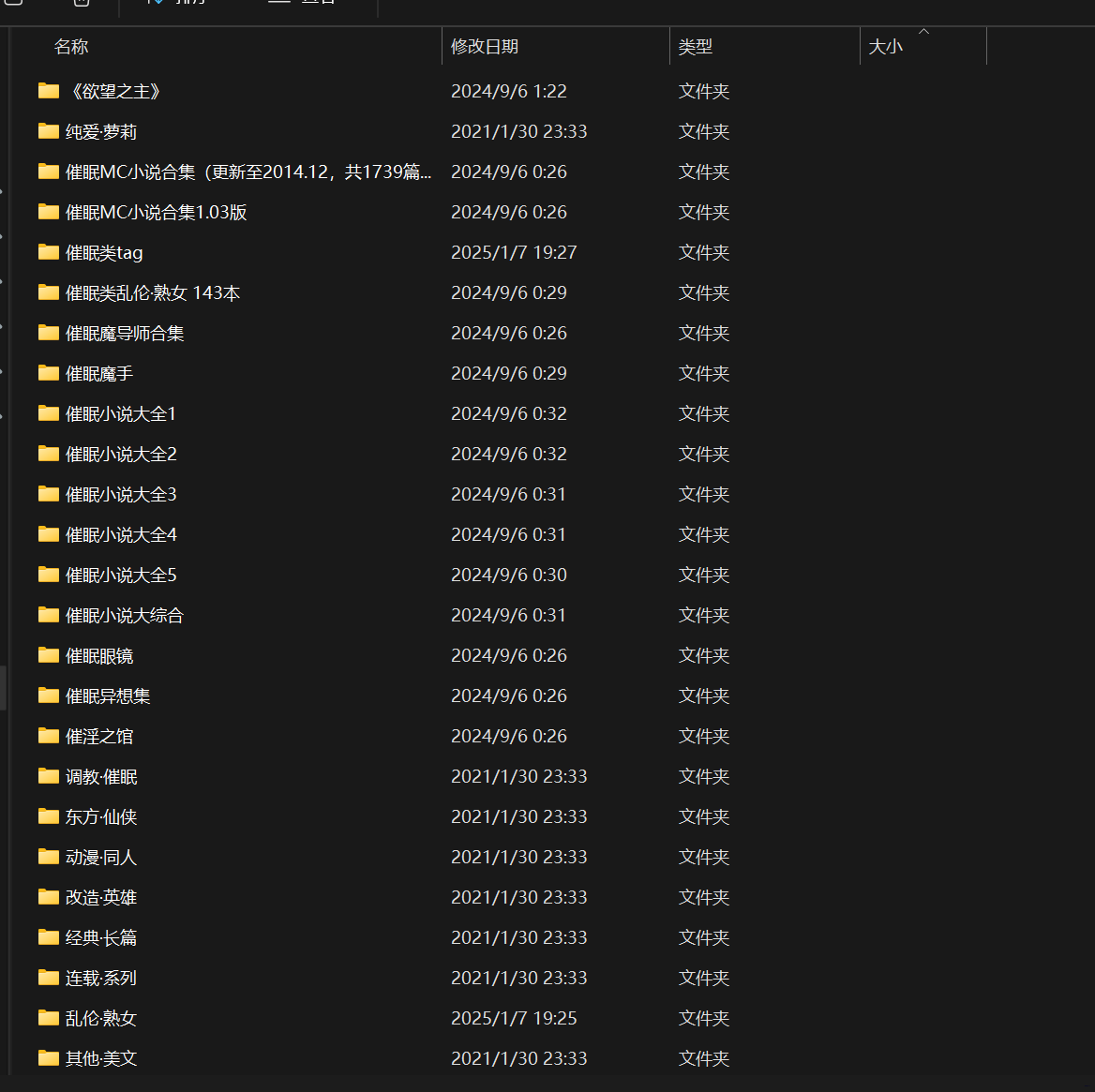This screenshot has width=1095, height=1092.
Task: Select the 催眠小说大全3 folder row
Action: 120,494
